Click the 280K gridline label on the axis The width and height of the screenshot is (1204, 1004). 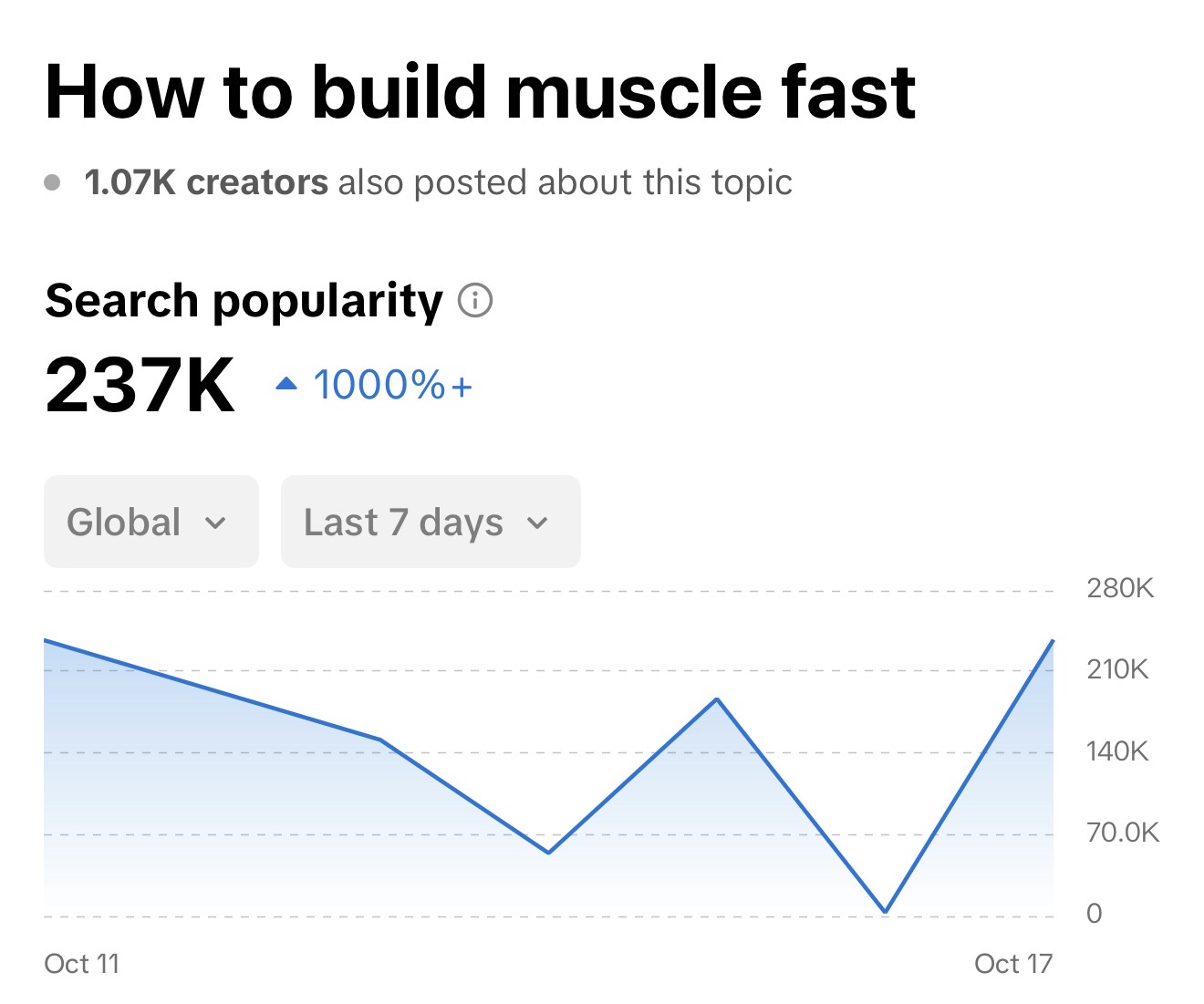click(1120, 588)
